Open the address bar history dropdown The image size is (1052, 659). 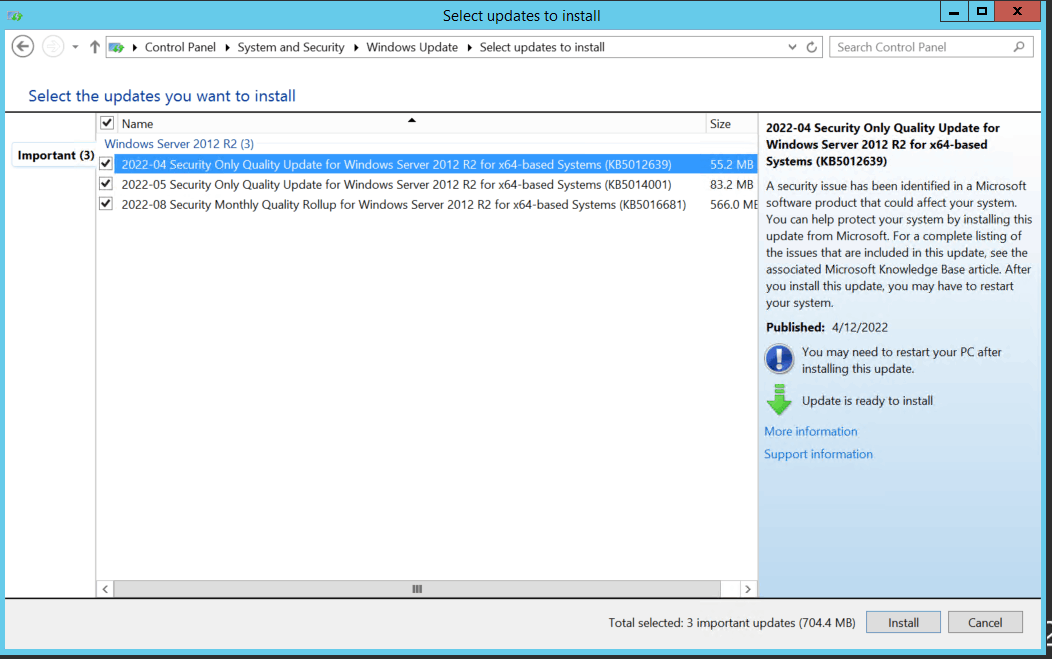[x=792, y=47]
